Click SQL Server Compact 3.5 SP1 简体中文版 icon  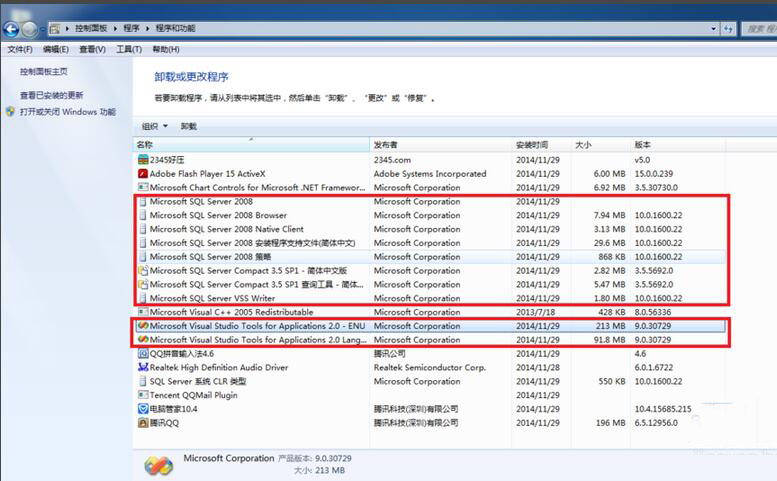click(x=143, y=270)
